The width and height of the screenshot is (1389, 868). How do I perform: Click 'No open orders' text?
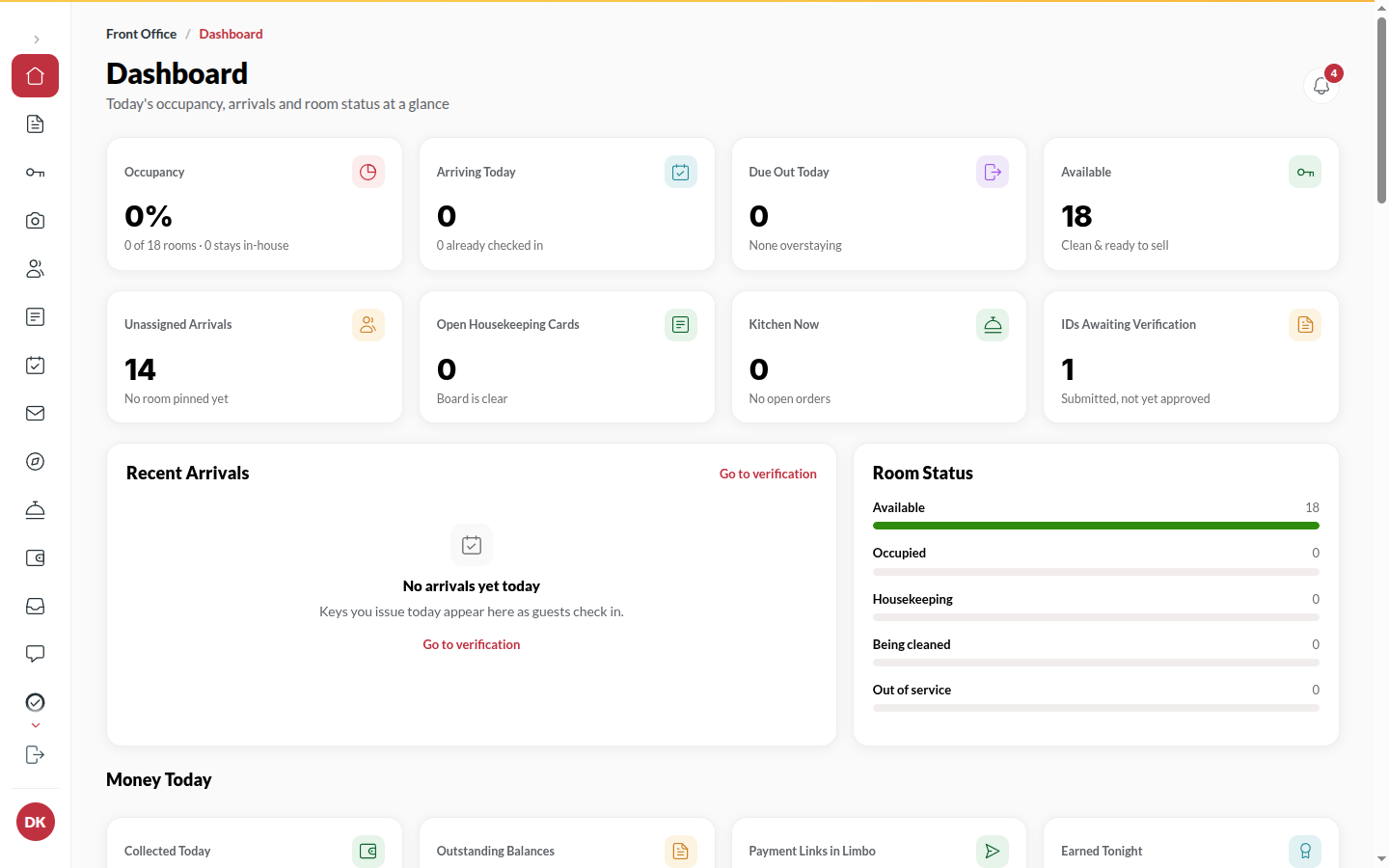(x=789, y=398)
